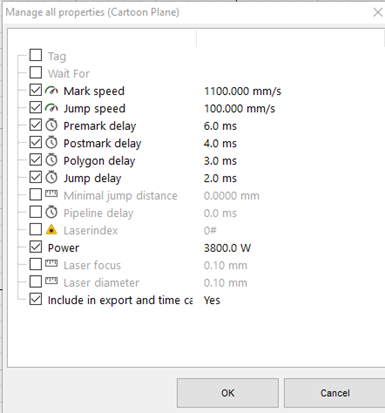Image resolution: width=385 pixels, height=413 pixels.
Task: Click the Polygon delay clock icon
Action: pyautogui.click(x=51, y=160)
